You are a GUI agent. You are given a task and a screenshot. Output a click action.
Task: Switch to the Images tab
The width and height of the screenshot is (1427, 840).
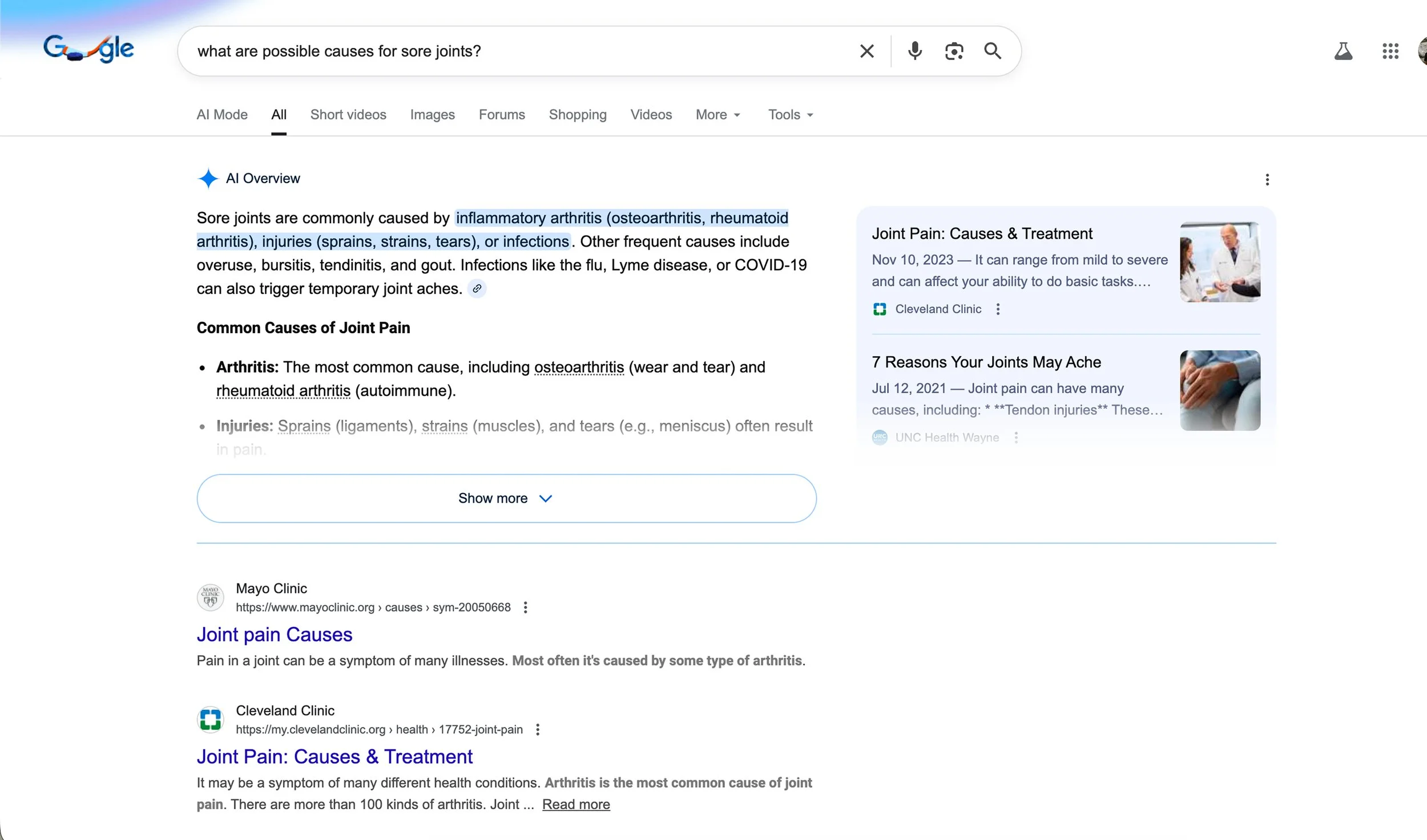click(x=432, y=115)
